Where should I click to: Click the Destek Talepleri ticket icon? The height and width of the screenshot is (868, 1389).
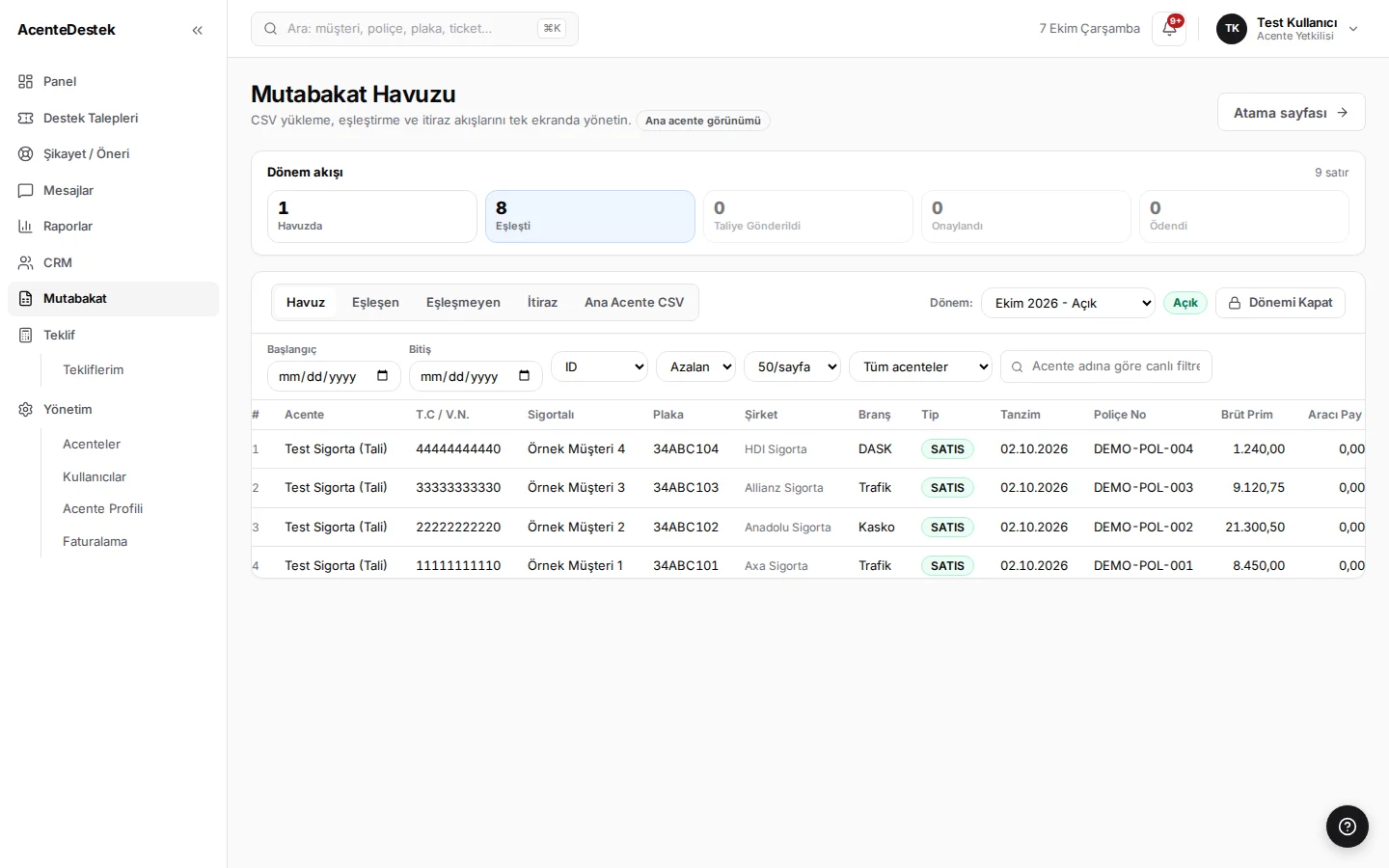26,118
